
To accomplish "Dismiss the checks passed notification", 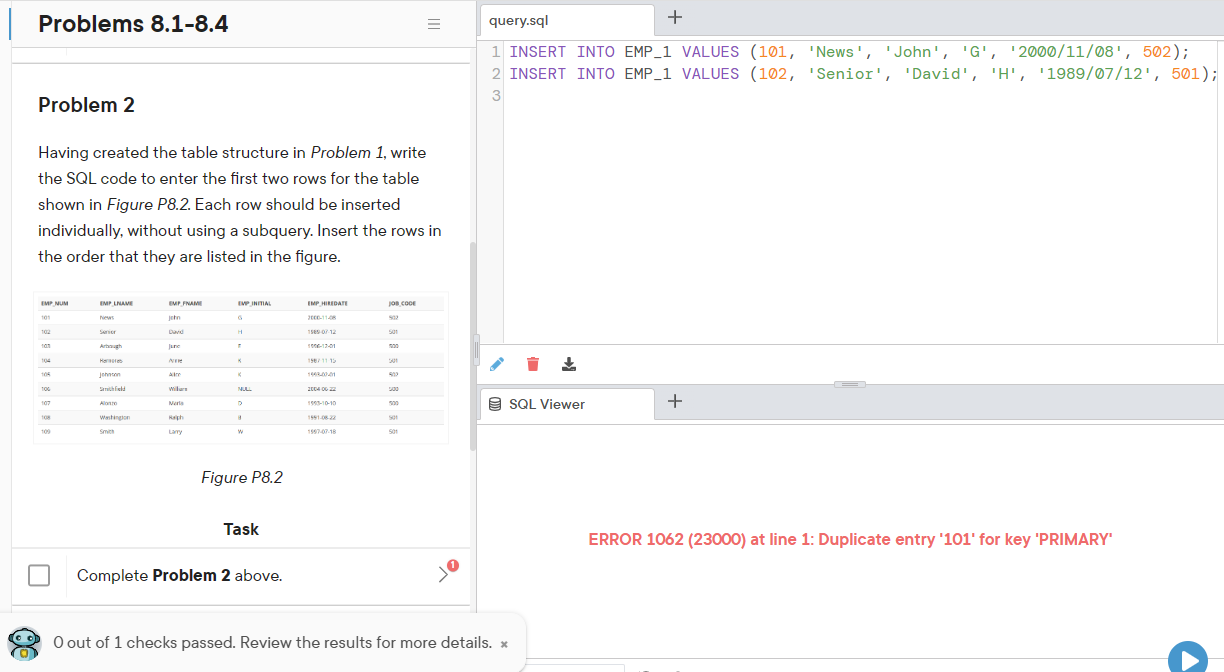I will [x=503, y=643].
